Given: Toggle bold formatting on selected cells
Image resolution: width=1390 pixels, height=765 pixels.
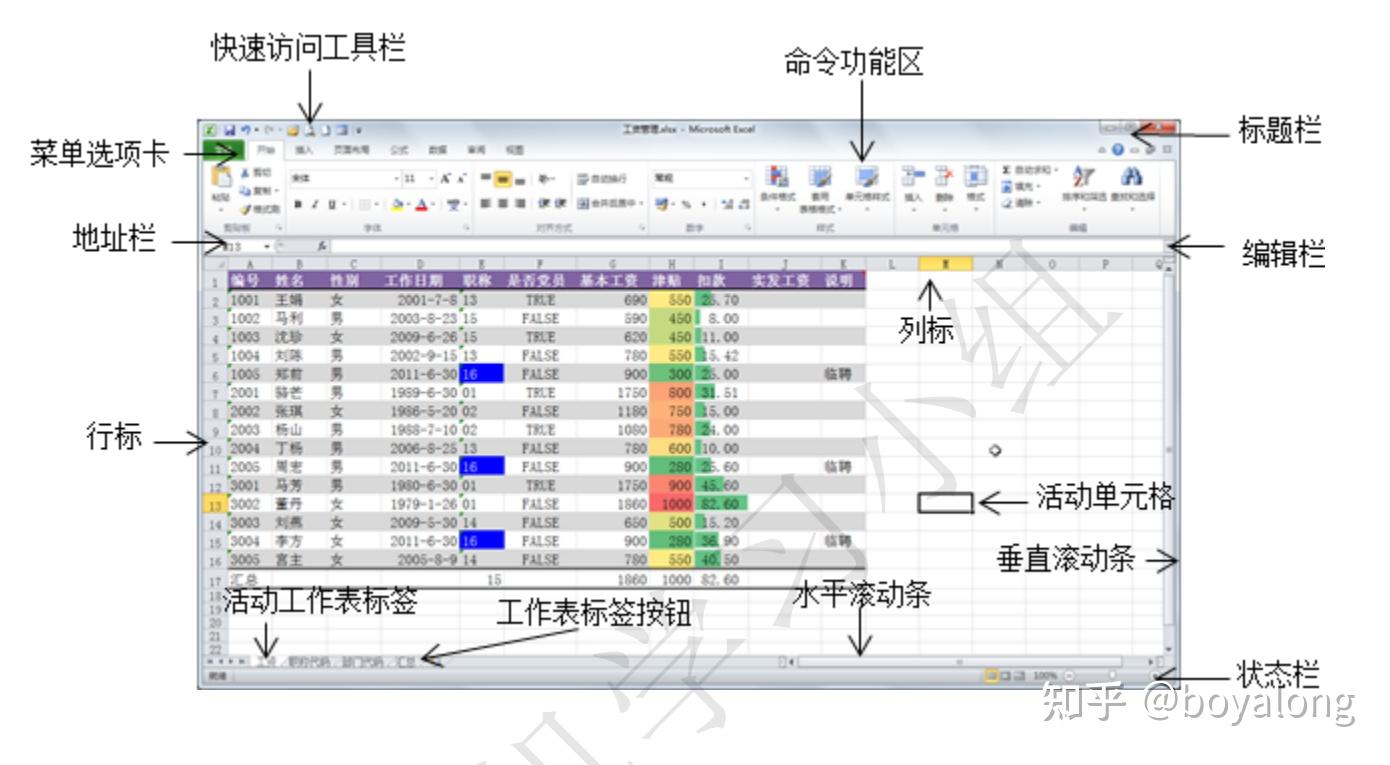Looking at the screenshot, I should [297, 203].
